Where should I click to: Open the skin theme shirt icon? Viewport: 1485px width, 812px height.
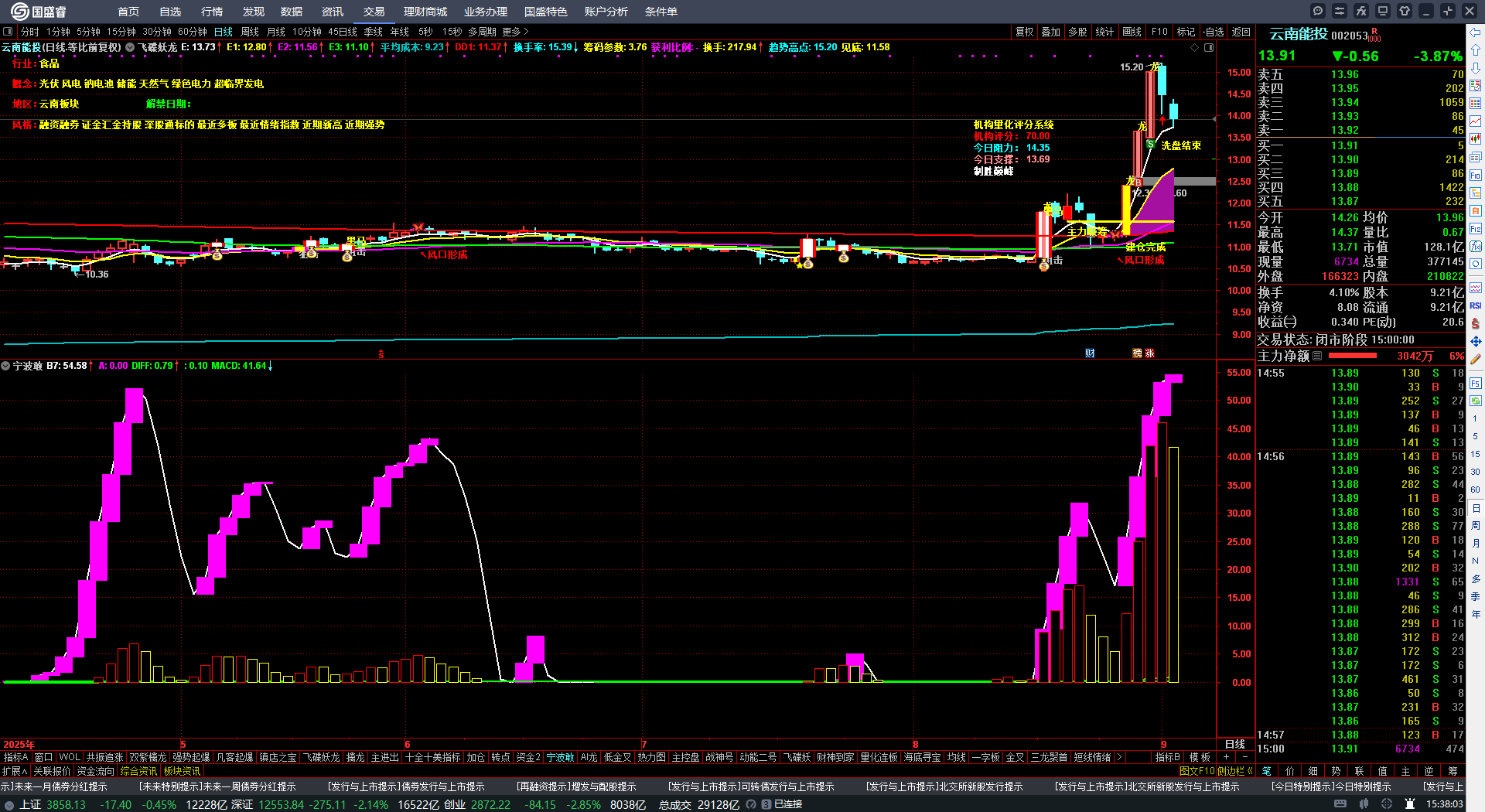(x=1405, y=11)
